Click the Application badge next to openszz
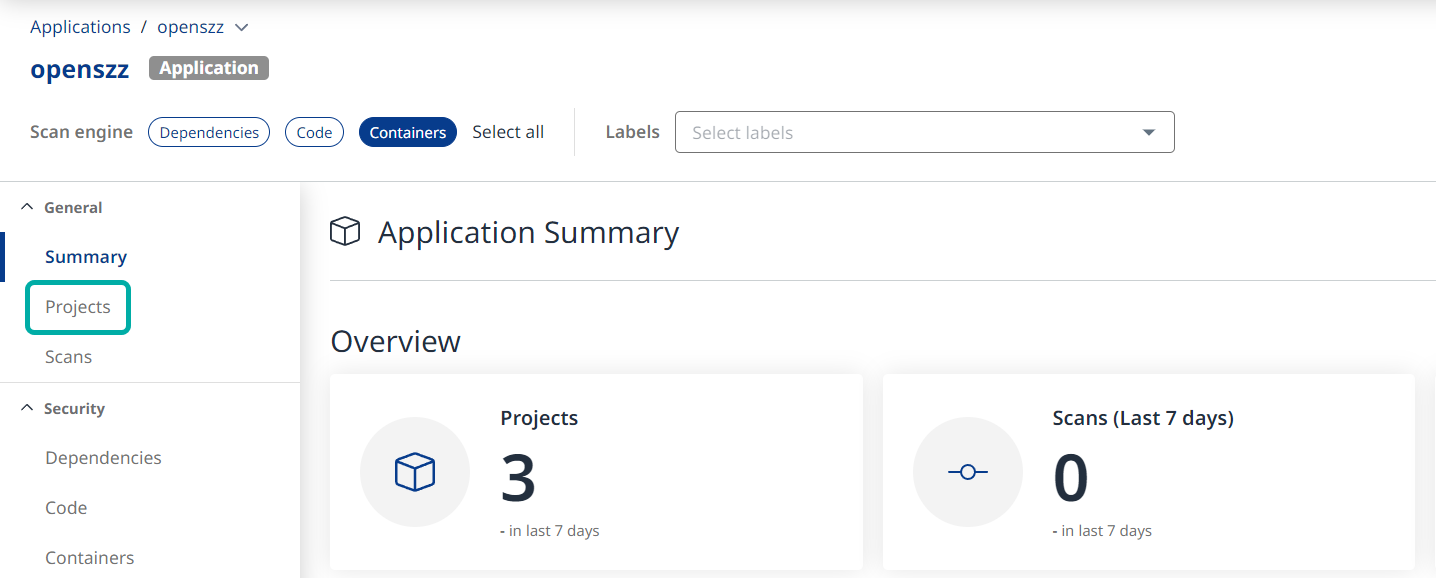The height and width of the screenshot is (578, 1436). point(208,68)
